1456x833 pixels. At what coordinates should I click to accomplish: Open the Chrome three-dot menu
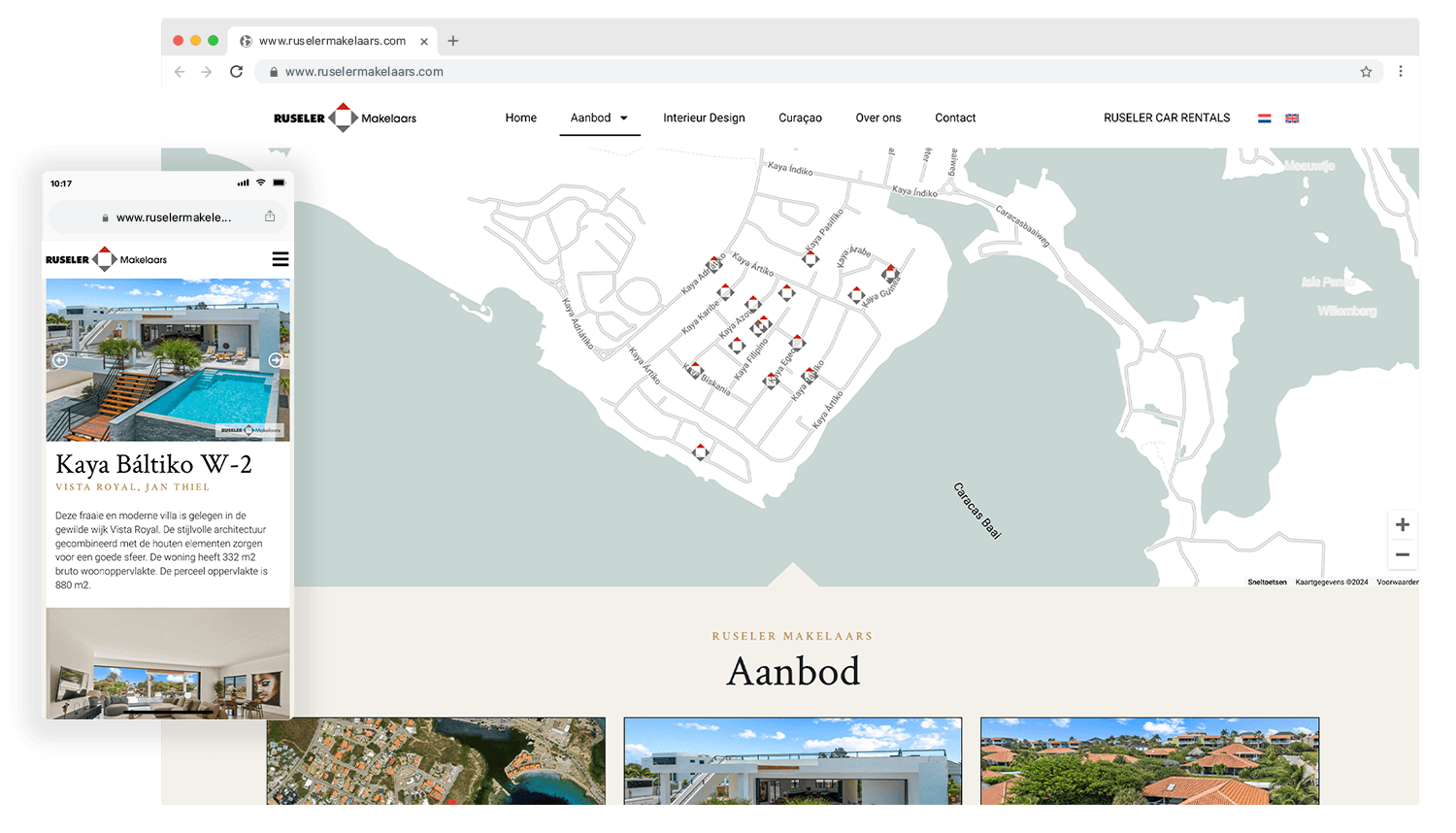coord(1400,71)
